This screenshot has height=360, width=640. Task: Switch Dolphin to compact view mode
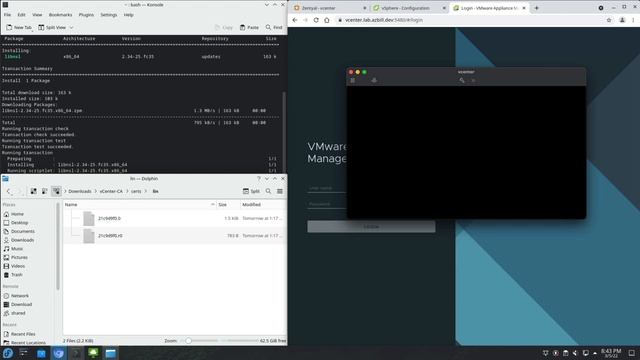click(44, 191)
